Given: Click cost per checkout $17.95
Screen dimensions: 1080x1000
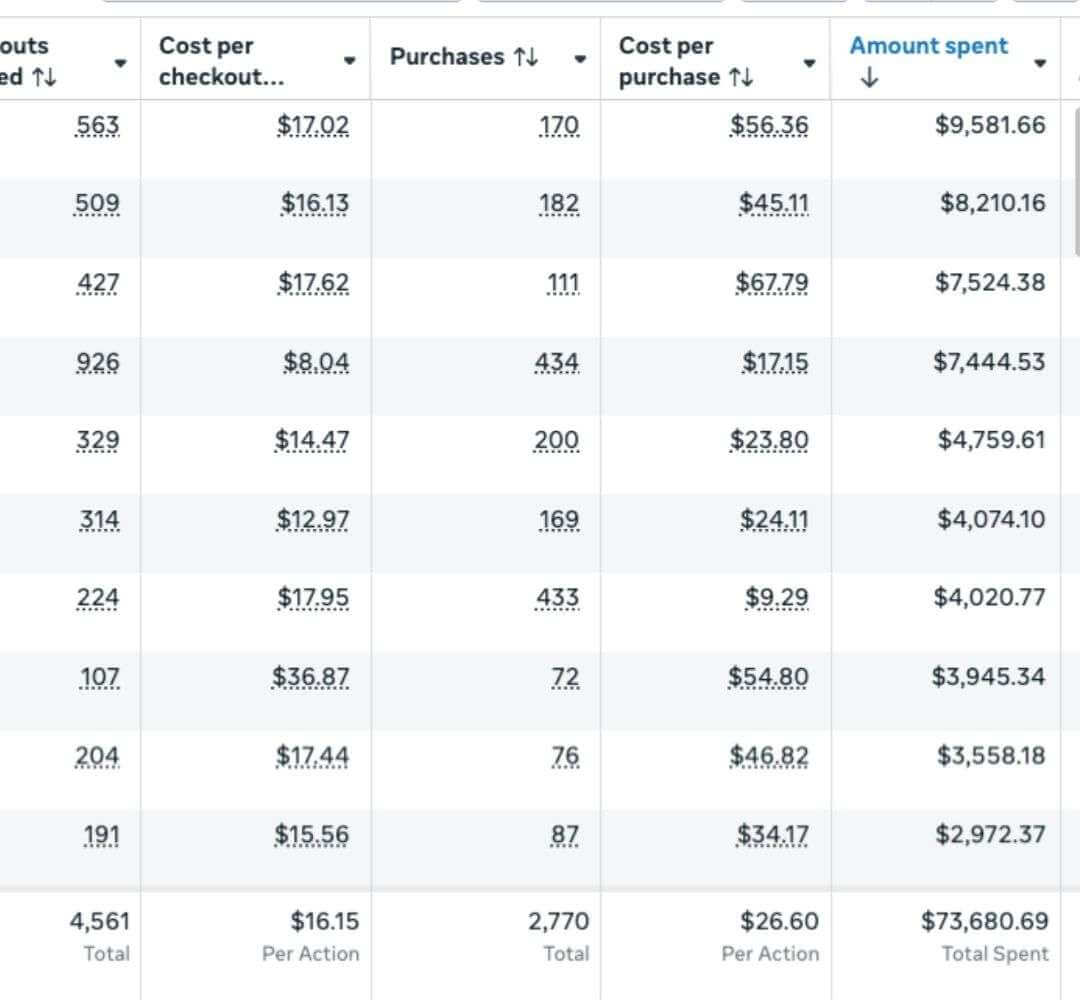Looking at the screenshot, I should [x=313, y=598].
